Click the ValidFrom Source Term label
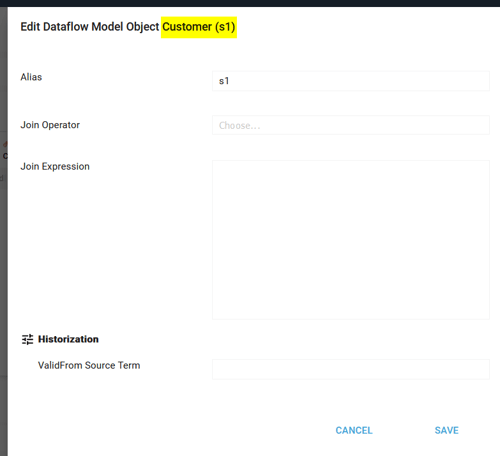Image resolution: width=500 pixels, height=456 pixels. 89,365
